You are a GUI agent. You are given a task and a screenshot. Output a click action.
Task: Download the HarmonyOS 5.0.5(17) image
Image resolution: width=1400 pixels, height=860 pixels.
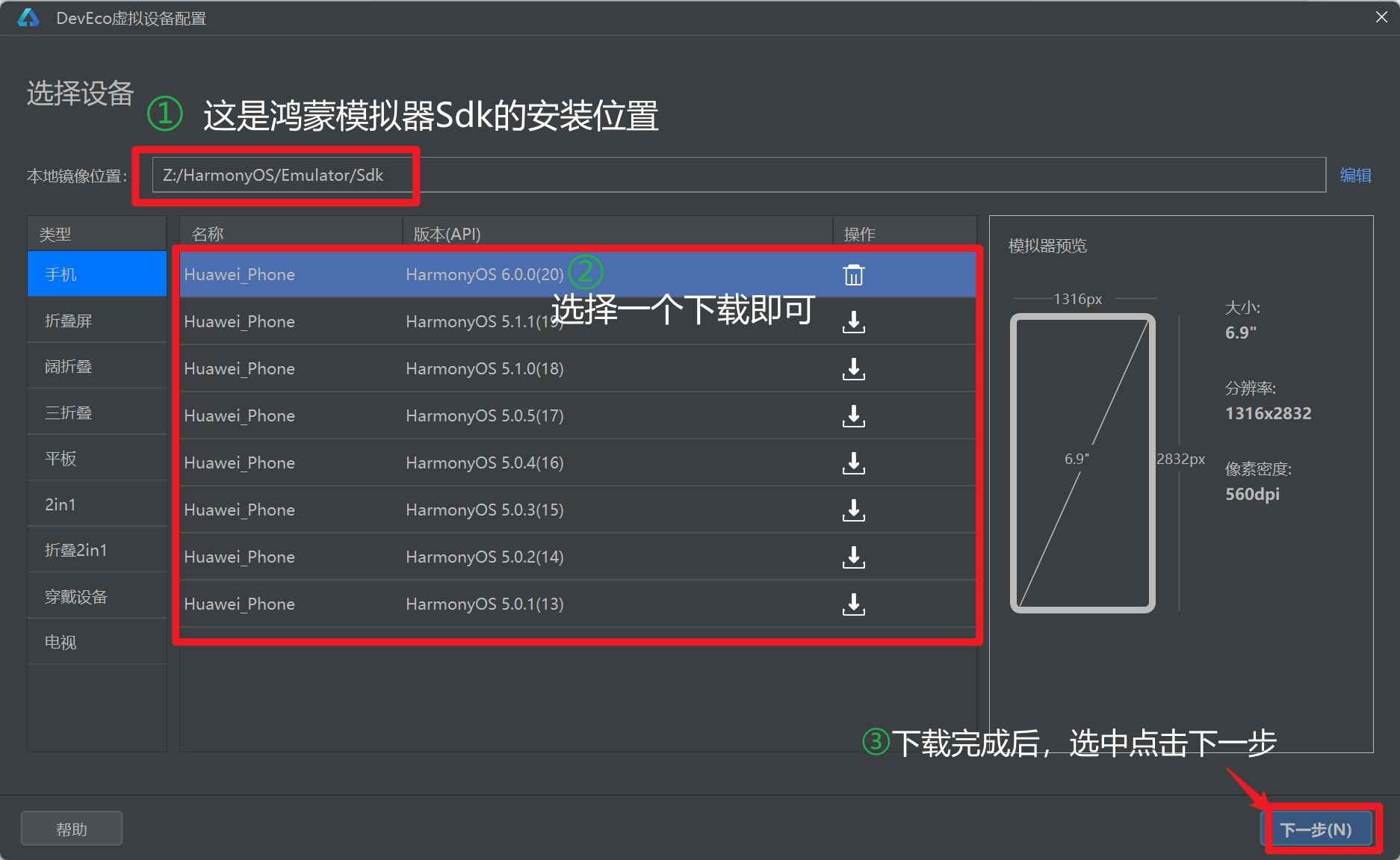tap(853, 416)
